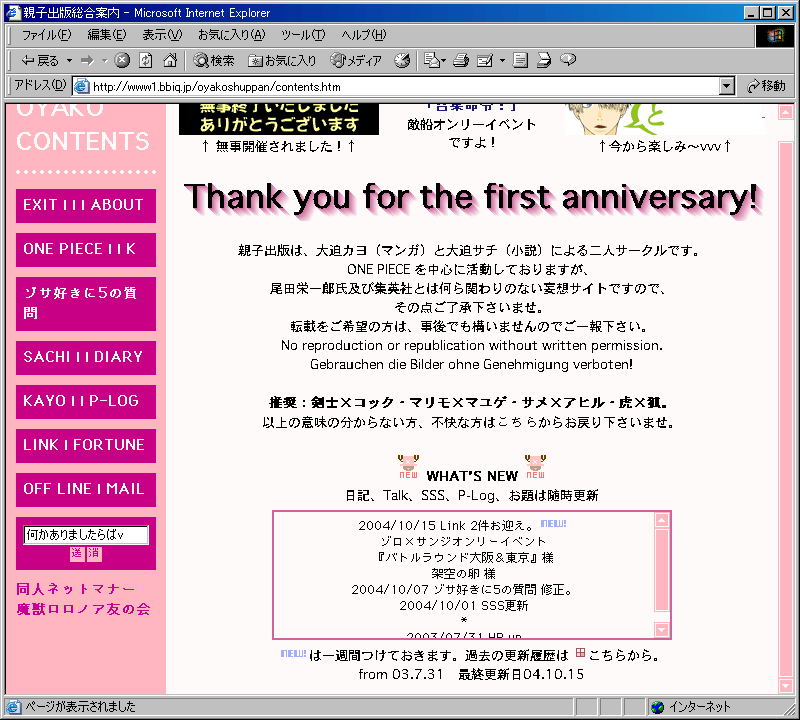Viewport: 800px width, 720px height.
Task: Refresh the page with the reload icon
Action: click(x=146, y=60)
